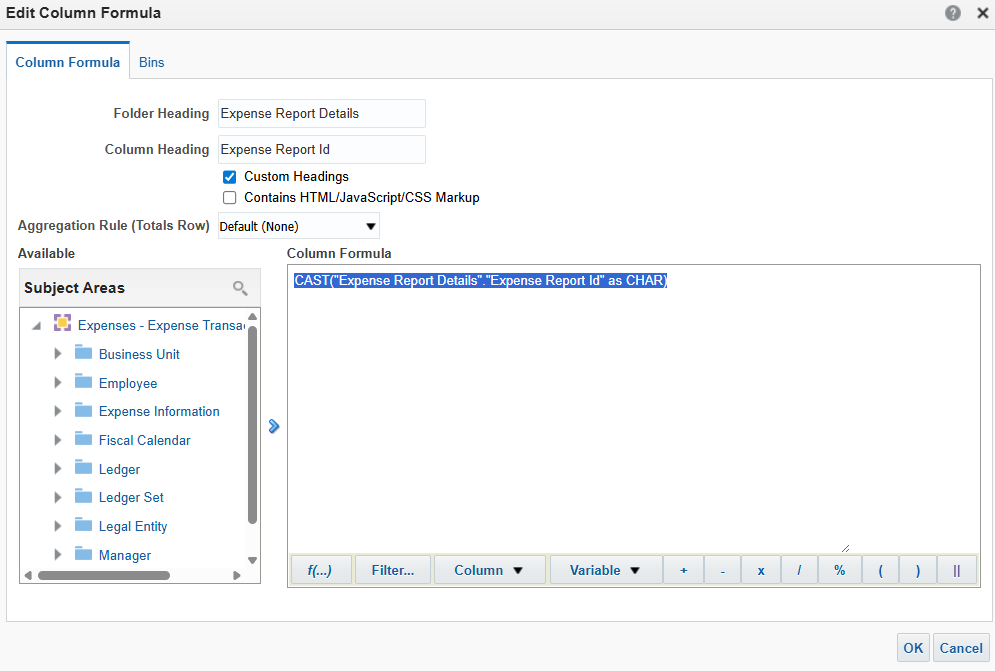Toggle the Custom Headings checkbox

click(230, 177)
